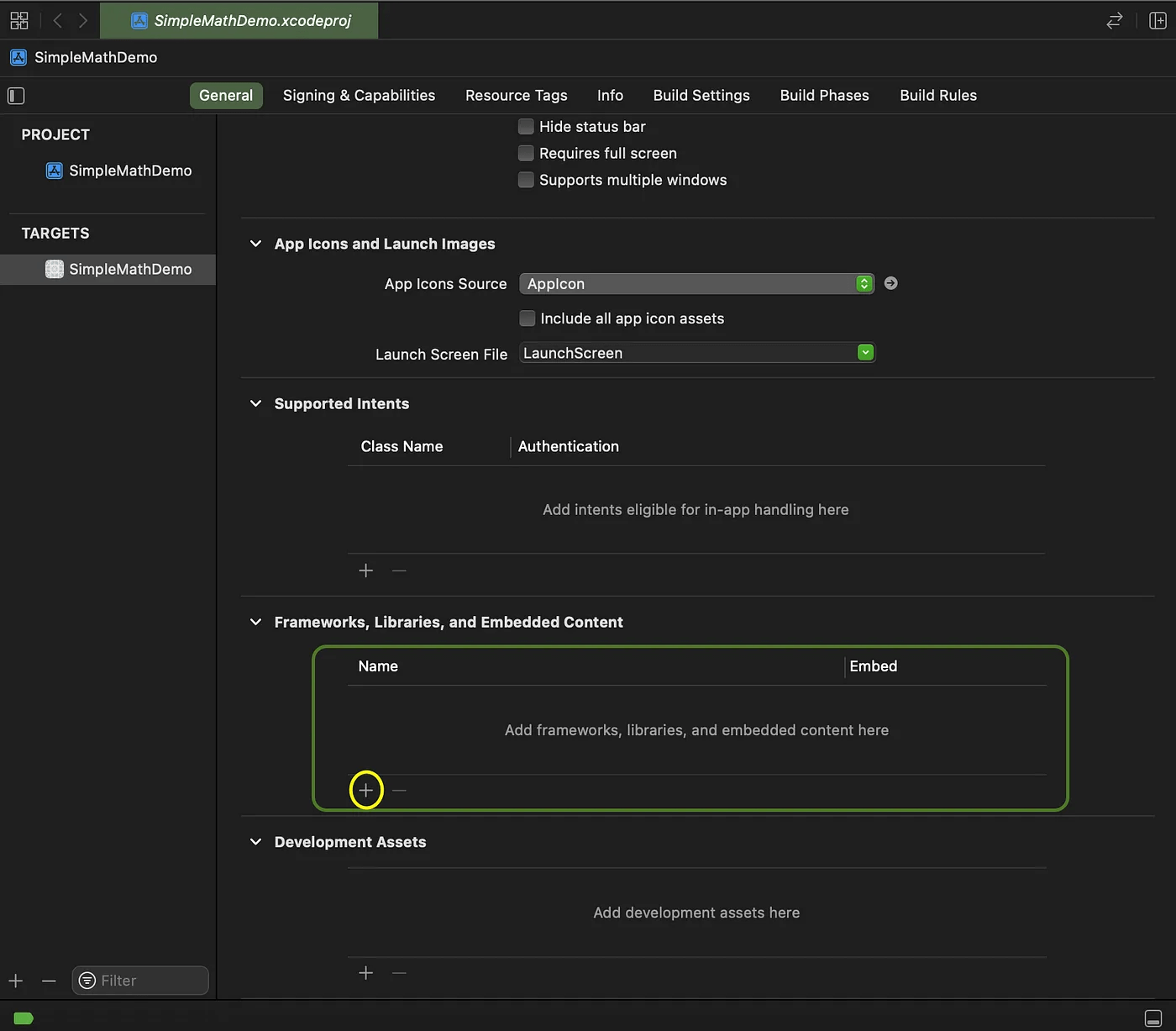
Task: Collapse App Icons and Launch Images section
Action: pos(255,244)
